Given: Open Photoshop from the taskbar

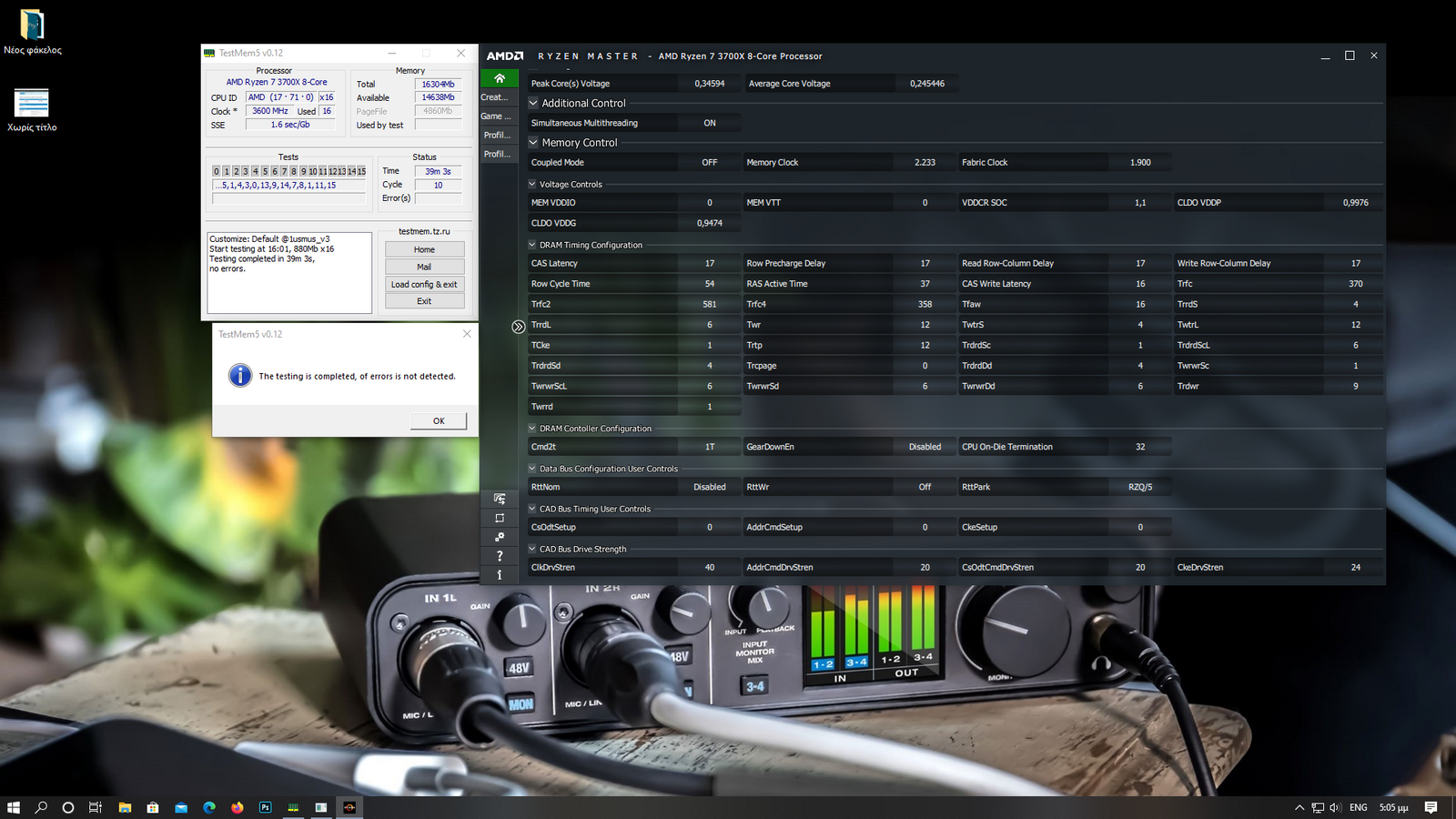Looking at the screenshot, I should (x=265, y=807).
